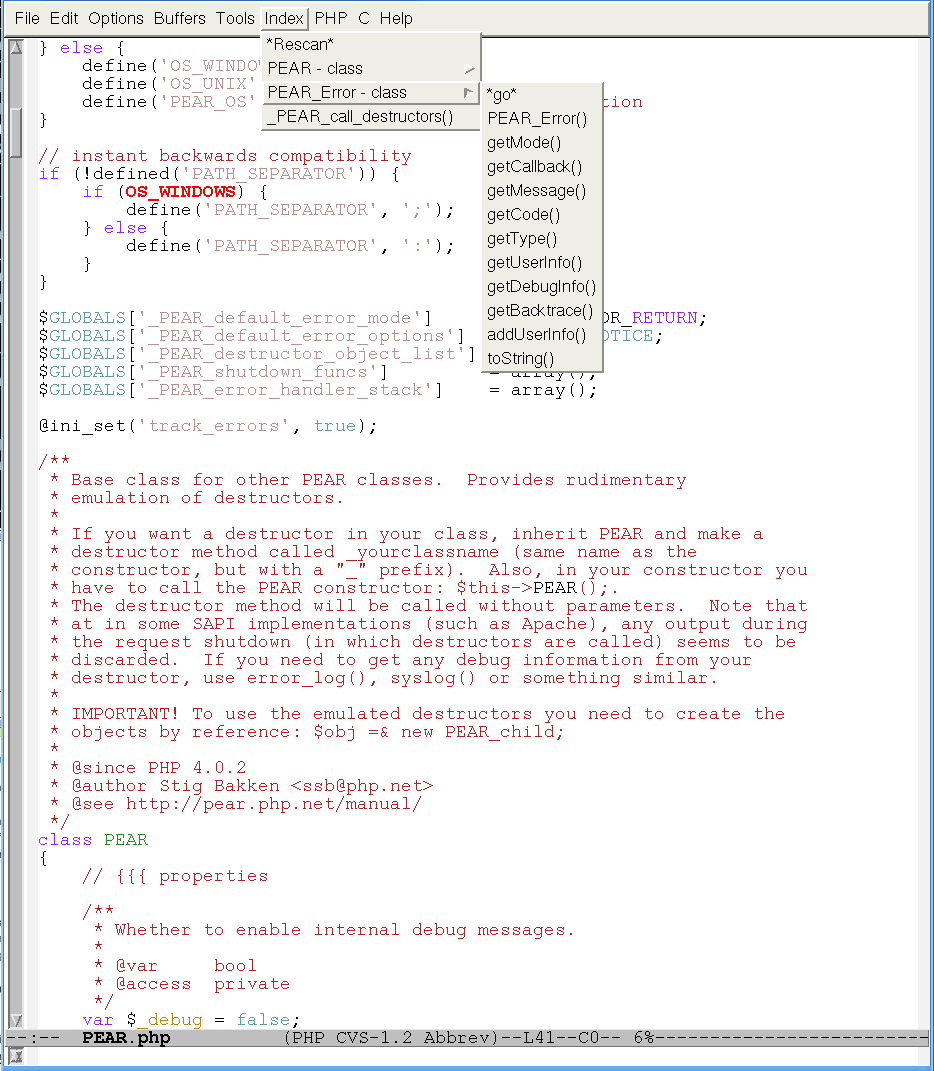Click the <ssb@php.net> email address
This screenshot has height=1071, width=934.
[x=361, y=785]
